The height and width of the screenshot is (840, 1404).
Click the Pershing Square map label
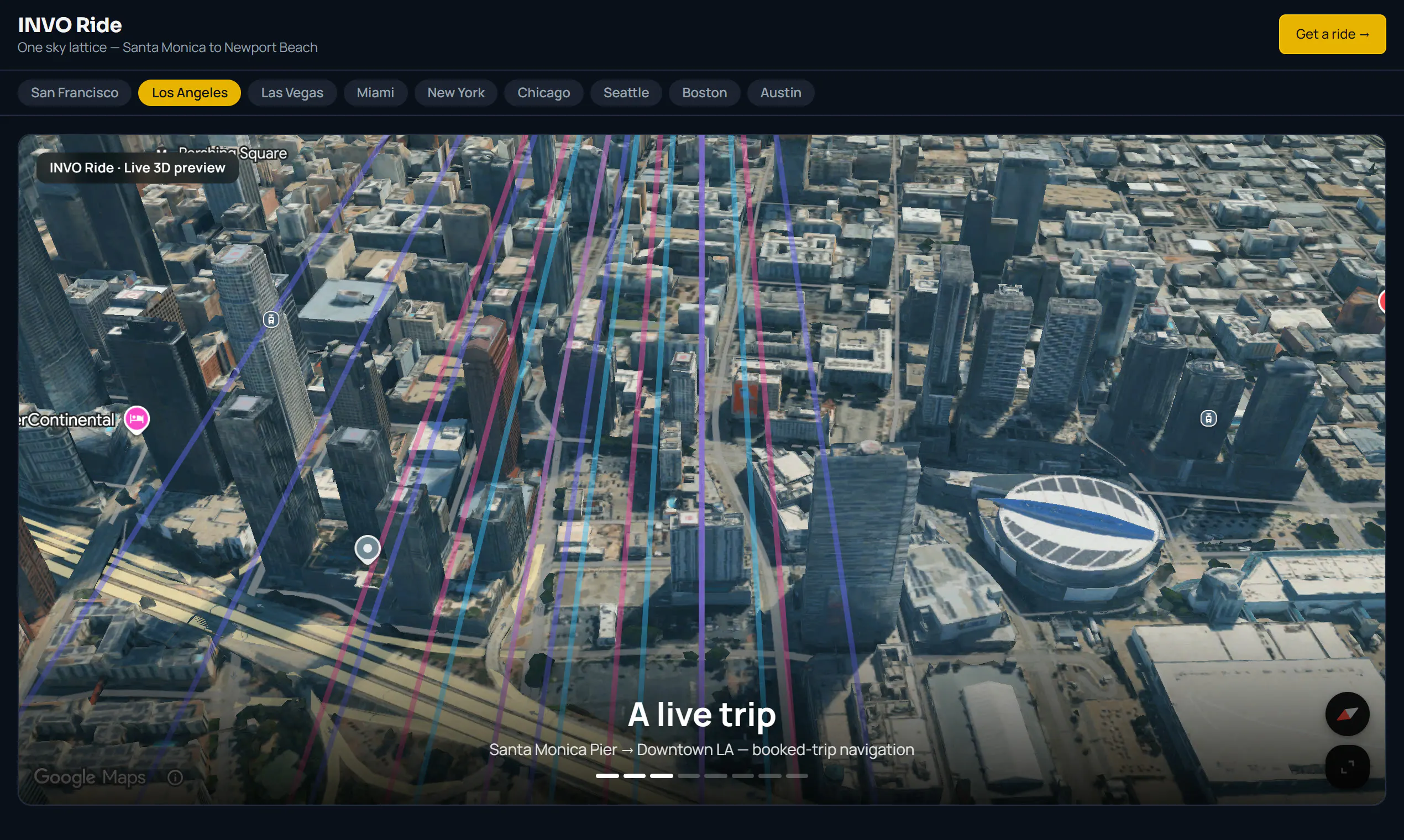click(x=233, y=153)
